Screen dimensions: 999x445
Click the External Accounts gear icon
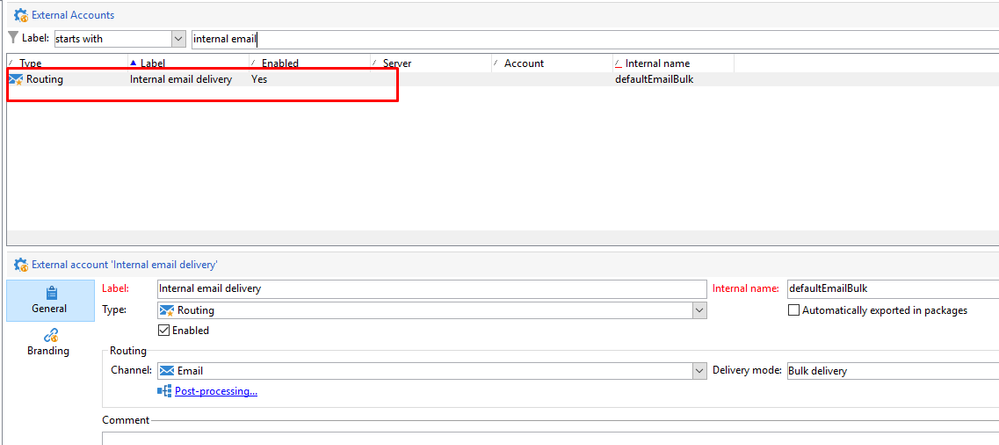click(x=19, y=15)
